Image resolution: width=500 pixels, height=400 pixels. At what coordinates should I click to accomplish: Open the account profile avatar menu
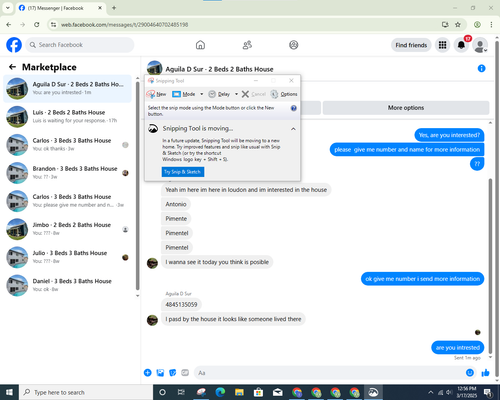point(480,45)
